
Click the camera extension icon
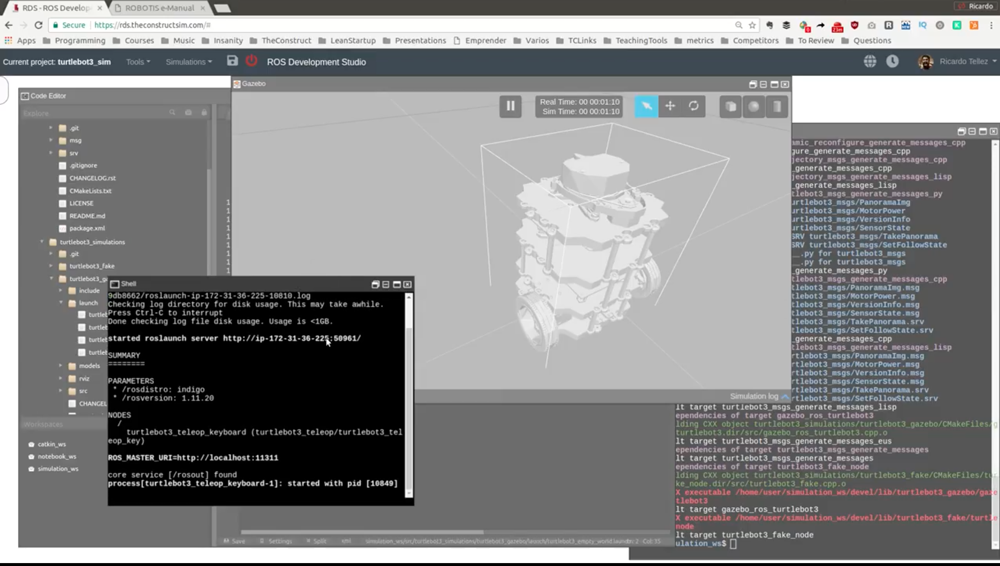point(871,26)
